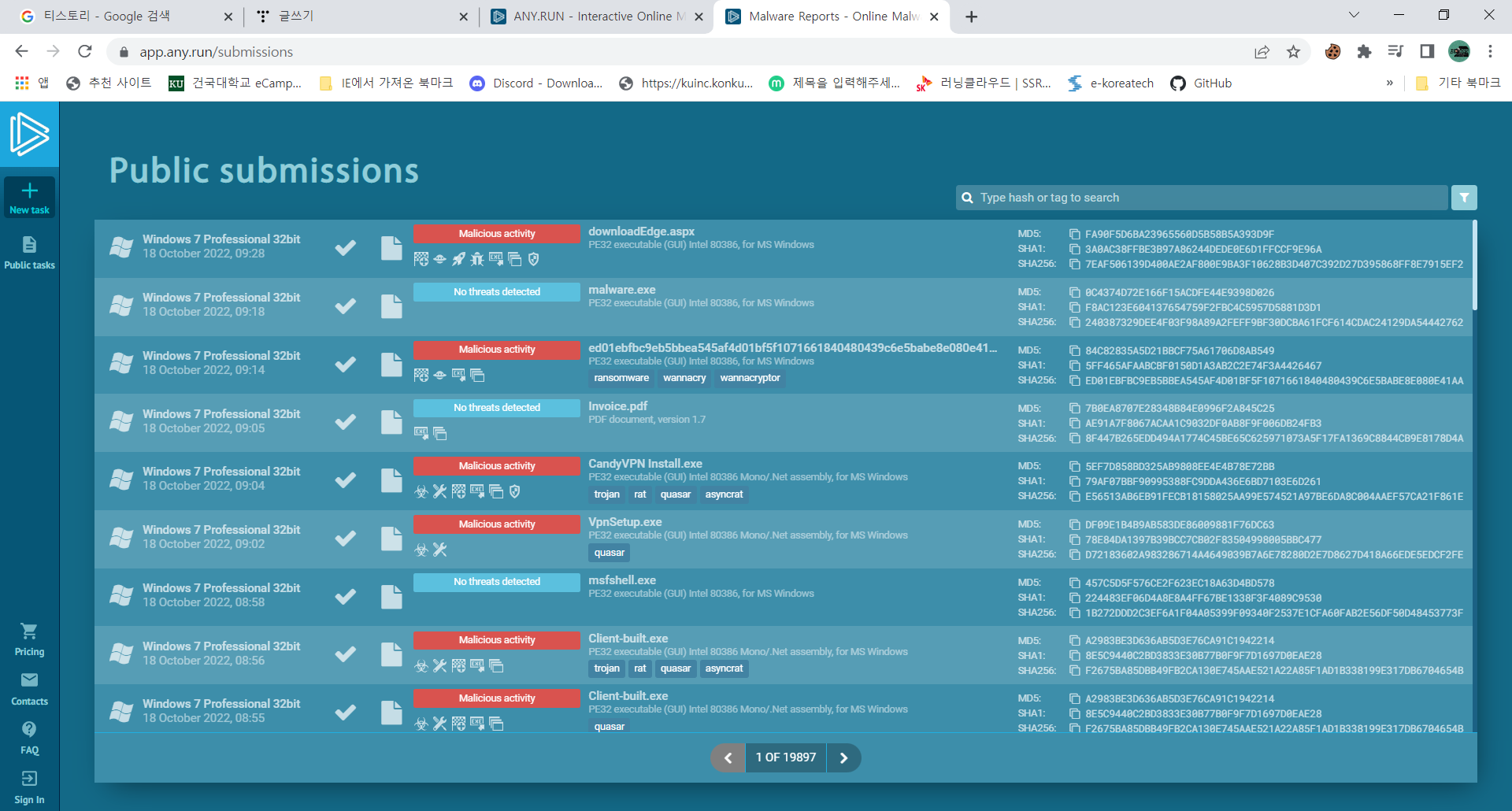Screen dimensions: 1512x811
Task: Copy SHA256 hash of Invoice.pdf
Action: [x=1074, y=439]
